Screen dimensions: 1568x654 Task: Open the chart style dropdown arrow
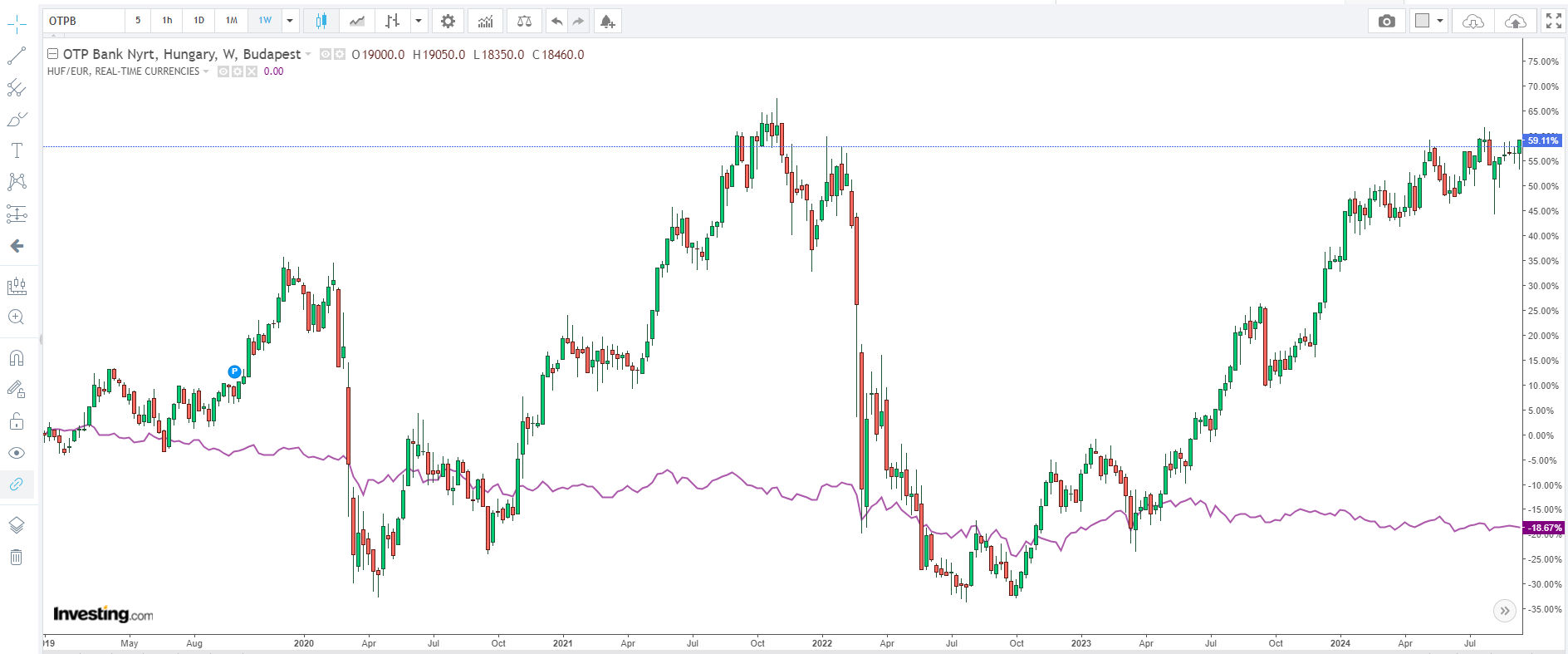(x=419, y=21)
